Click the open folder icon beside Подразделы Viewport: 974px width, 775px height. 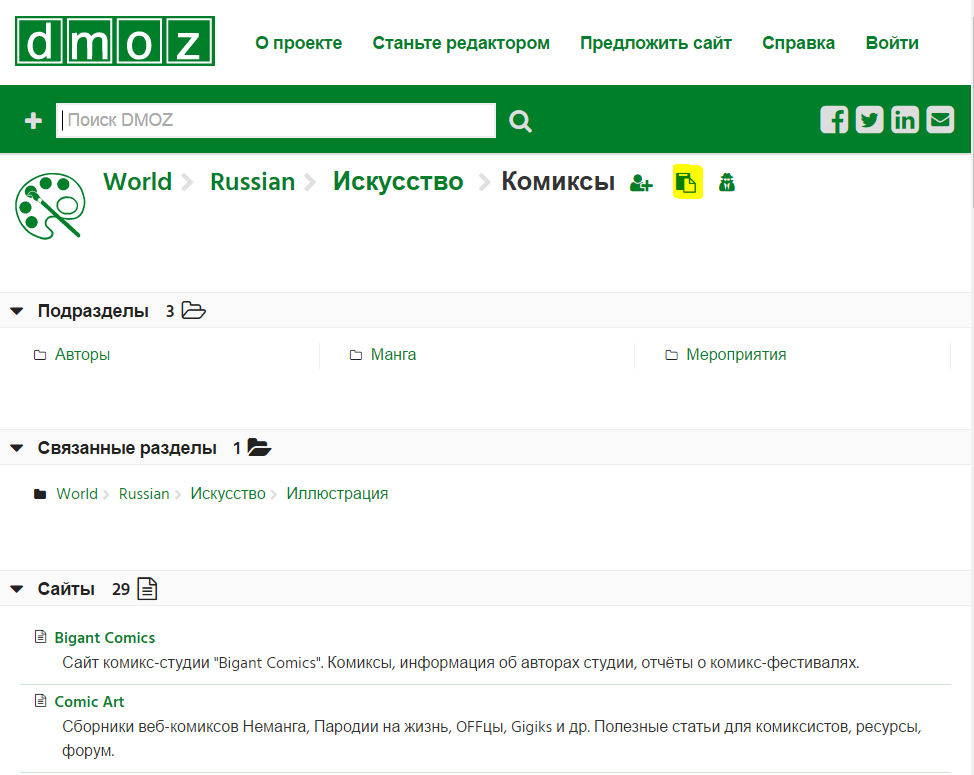point(193,310)
